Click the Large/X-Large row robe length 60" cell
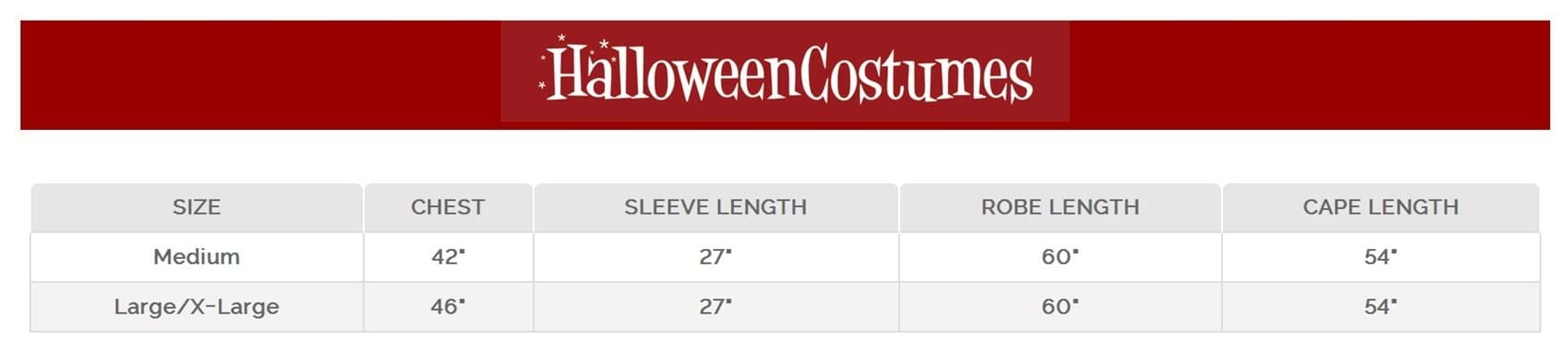 pyautogui.click(x=1060, y=306)
